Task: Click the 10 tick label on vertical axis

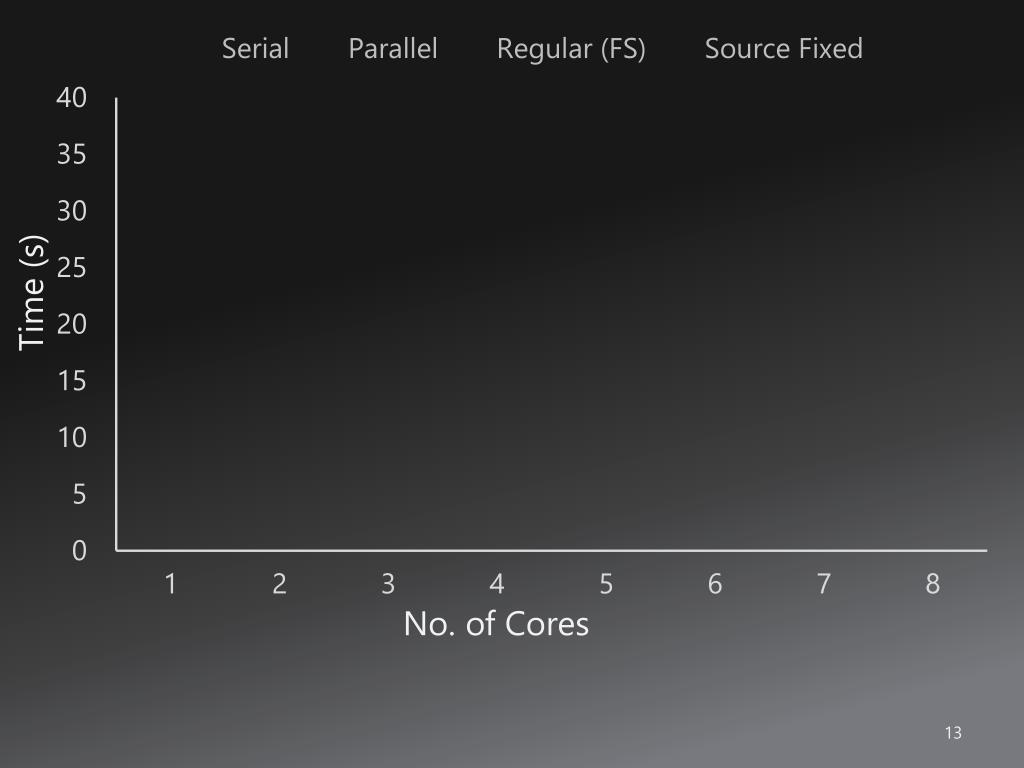Action: point(72,438)
